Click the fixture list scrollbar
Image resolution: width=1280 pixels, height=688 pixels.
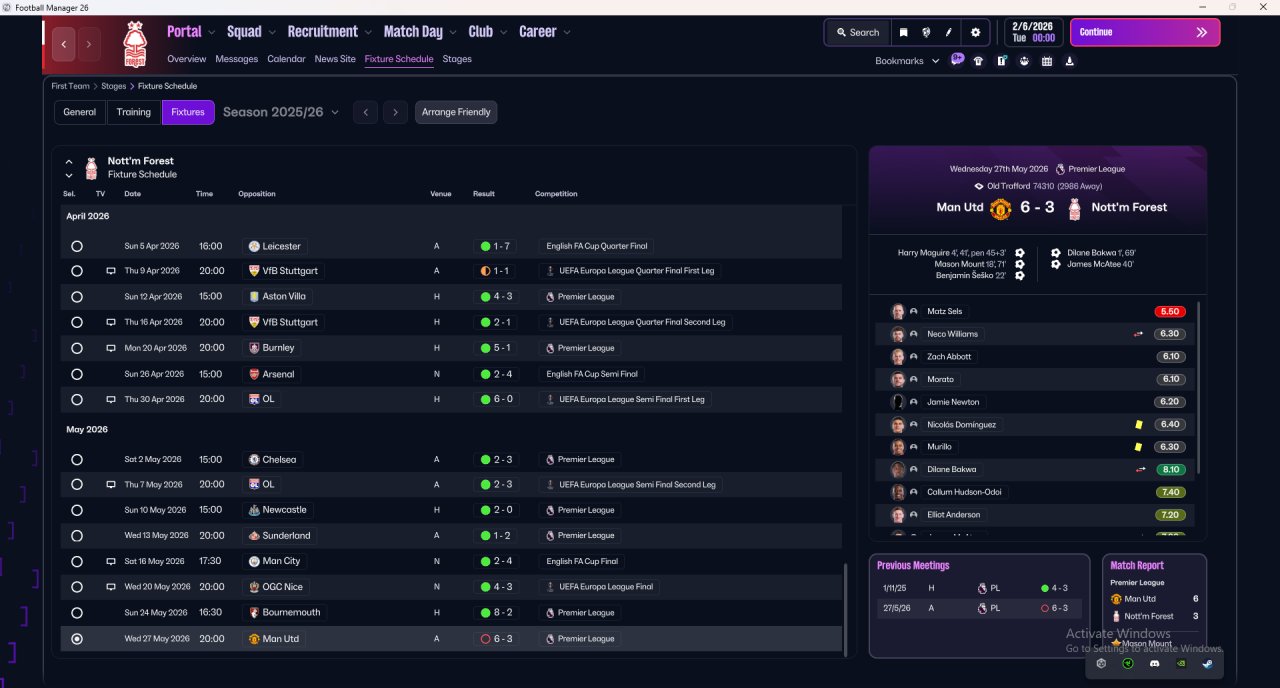846,608
